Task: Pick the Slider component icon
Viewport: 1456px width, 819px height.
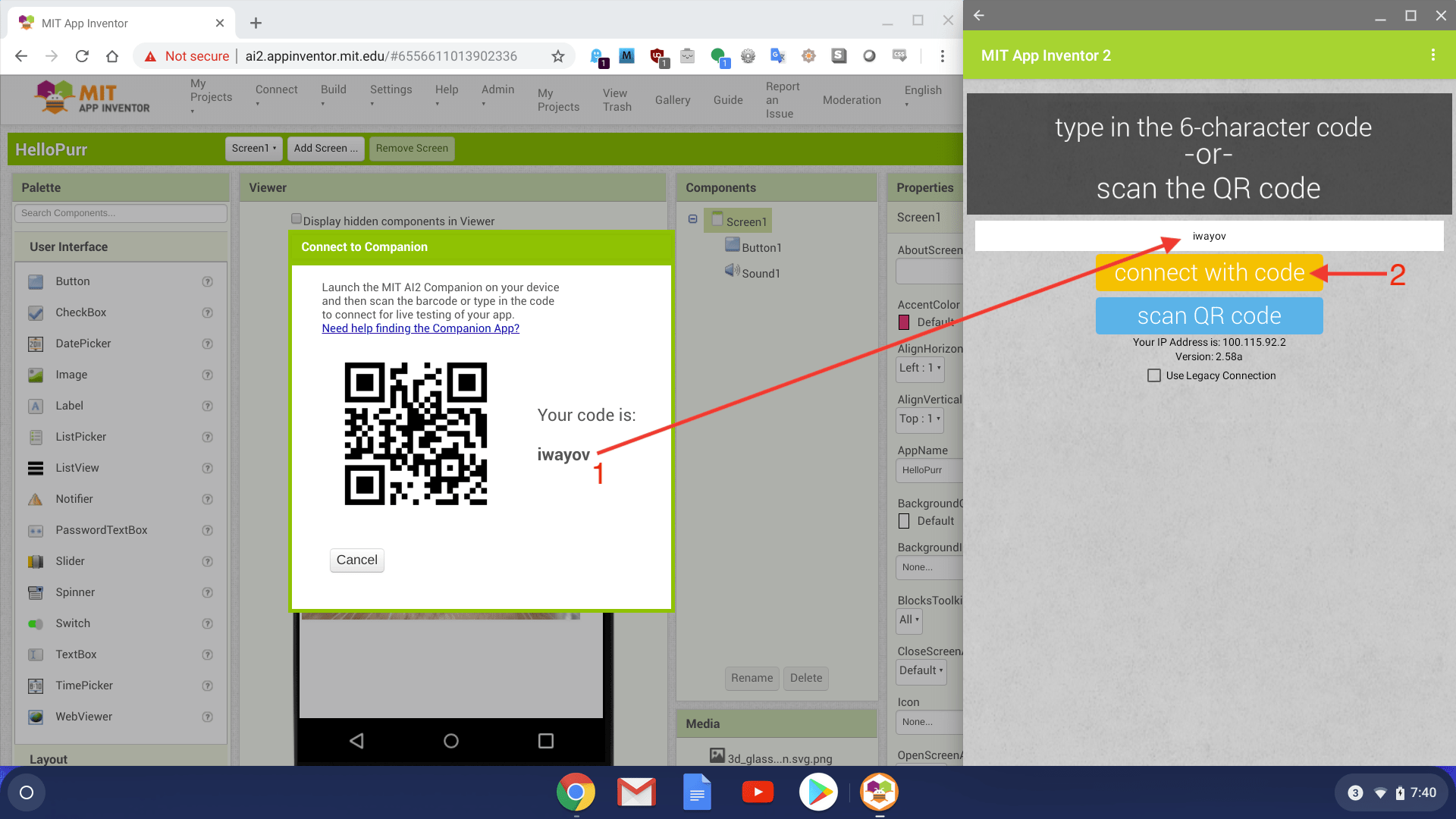Action: 36,561
